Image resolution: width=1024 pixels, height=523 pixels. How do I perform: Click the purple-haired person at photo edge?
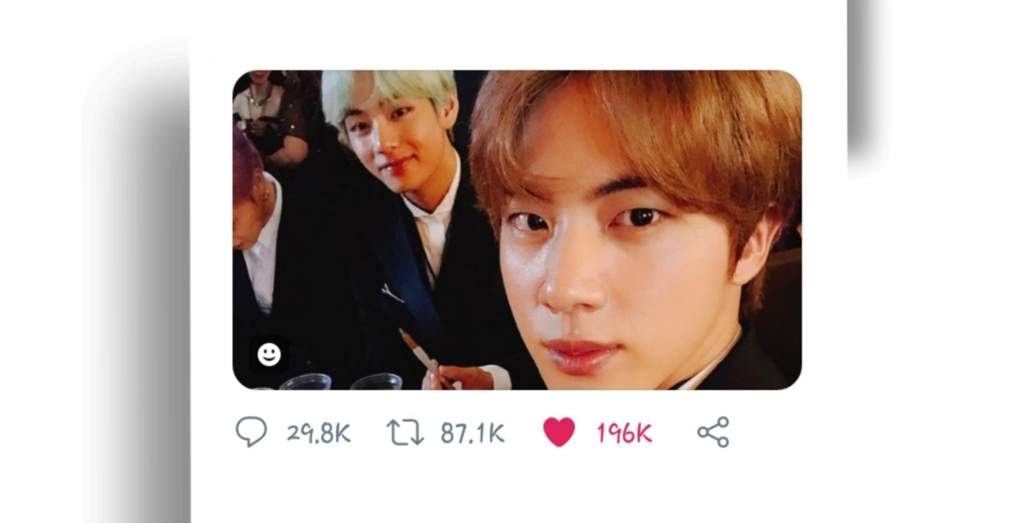[253, 222]
